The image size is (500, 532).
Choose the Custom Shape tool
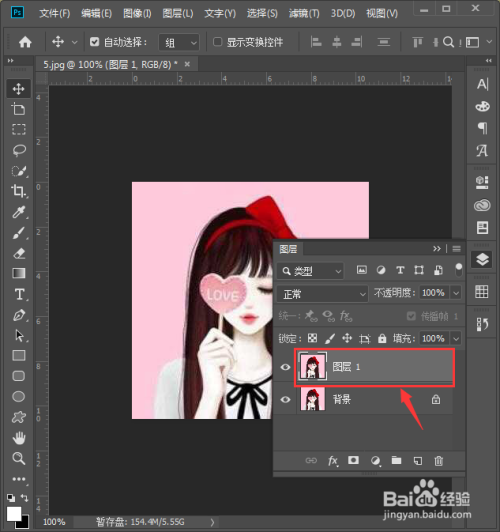[19, 417]
